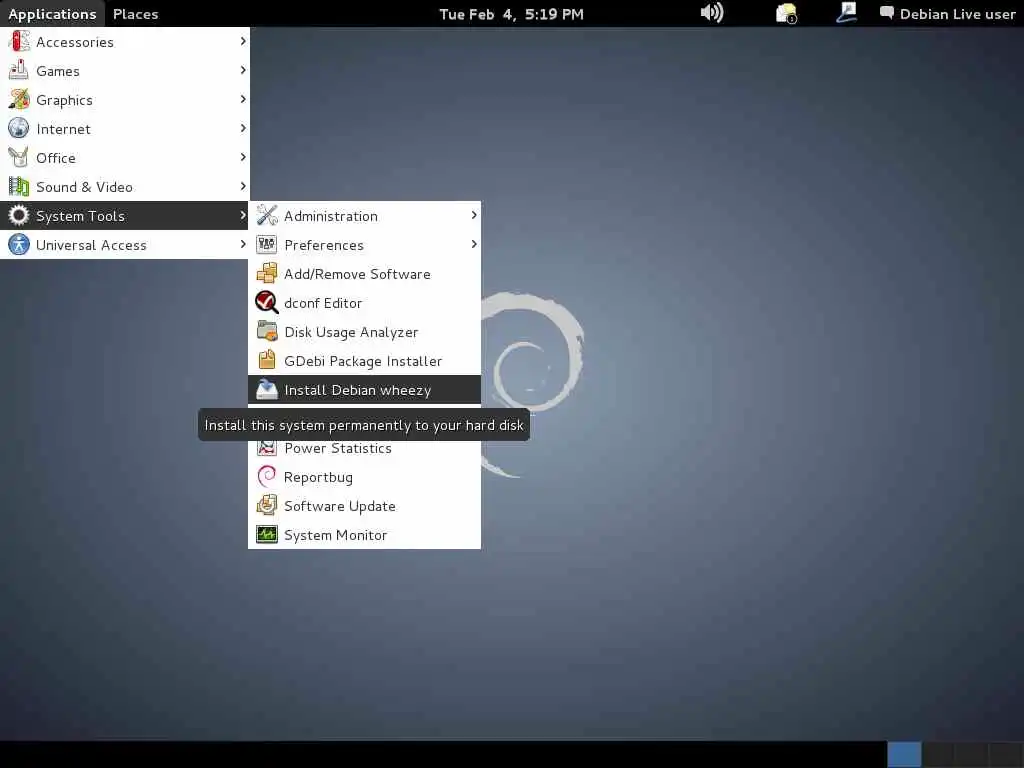Viewport: 1024px width, 768px height.
Task: Select GDebi Package Installer label
Action: 363,361
